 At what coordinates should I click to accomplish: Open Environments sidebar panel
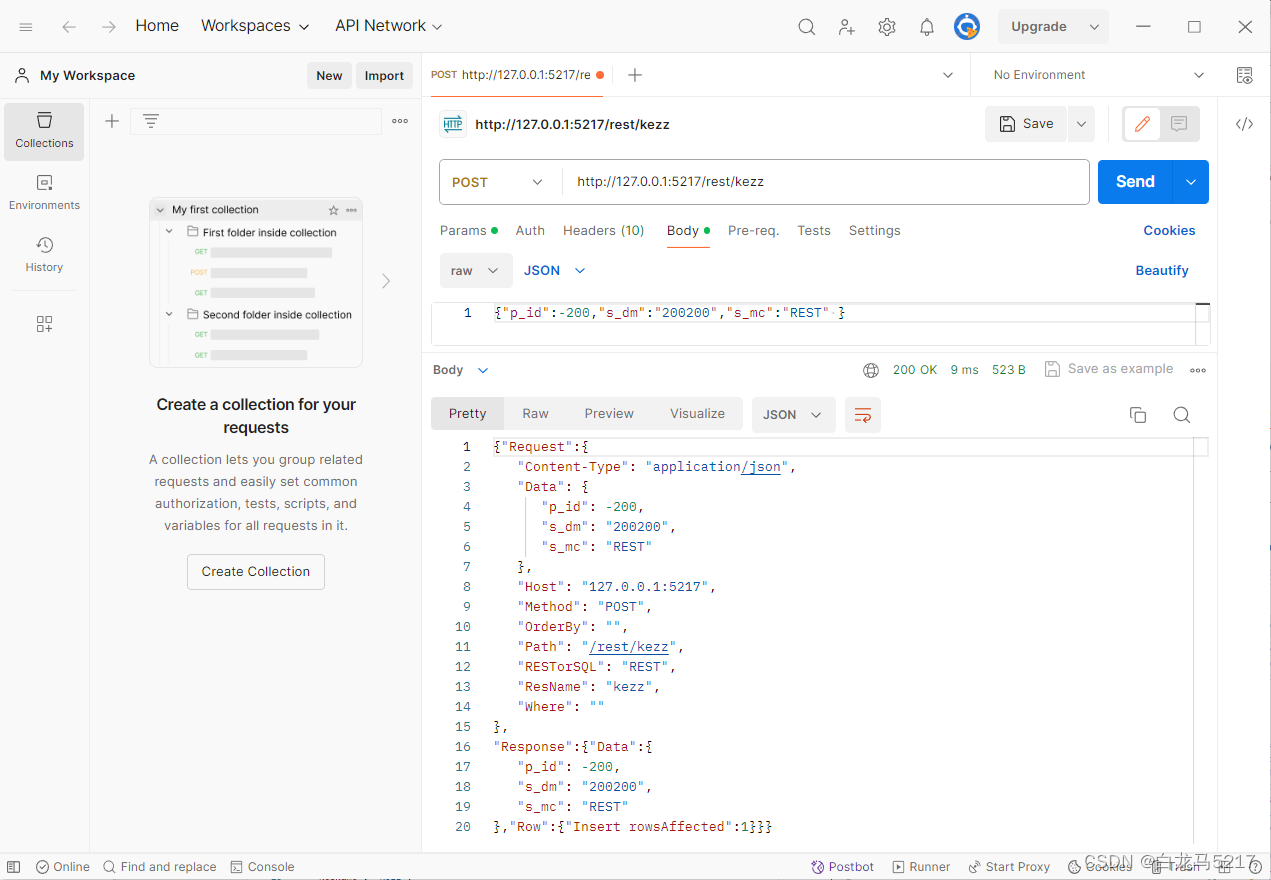44,193
